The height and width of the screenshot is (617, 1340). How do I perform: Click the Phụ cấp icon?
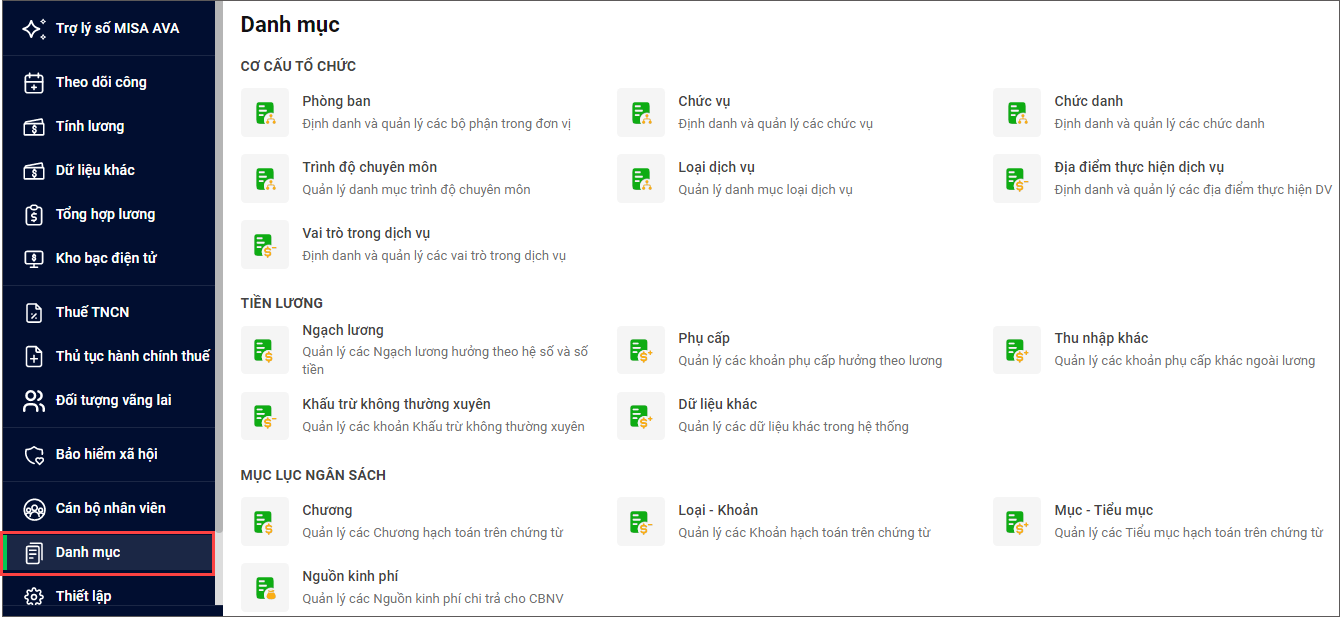coord(641,350)
